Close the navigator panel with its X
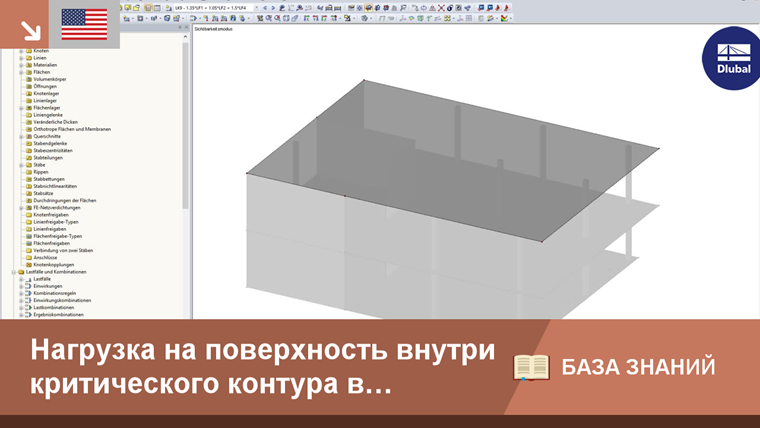 [x=186, y=28]
